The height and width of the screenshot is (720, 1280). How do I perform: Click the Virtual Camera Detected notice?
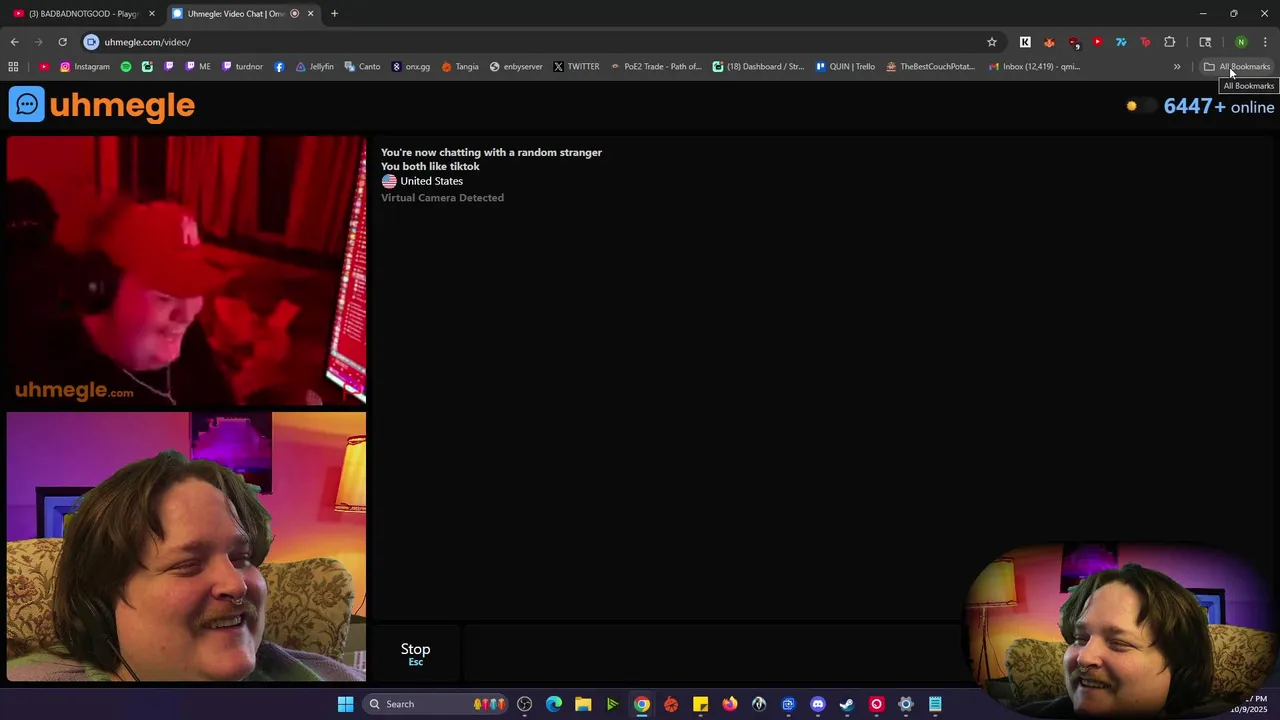[442, 198]
